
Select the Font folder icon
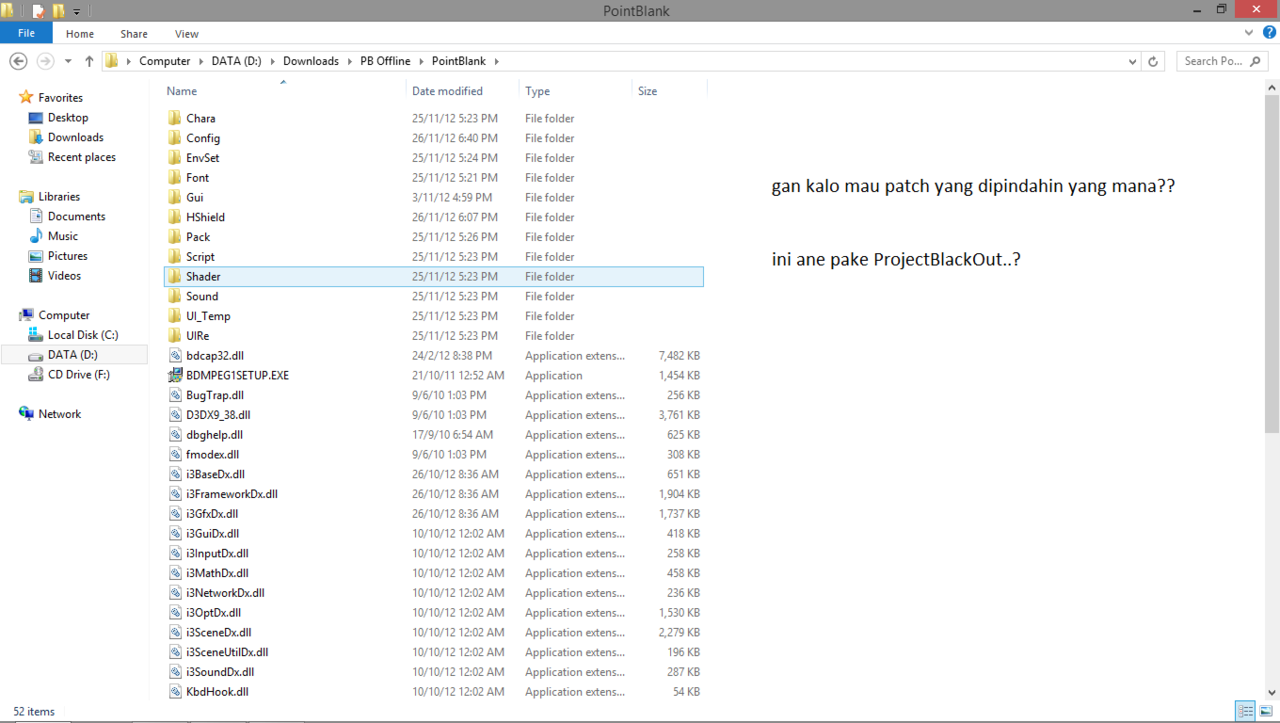pyautogui.click(x=175, y=178)
